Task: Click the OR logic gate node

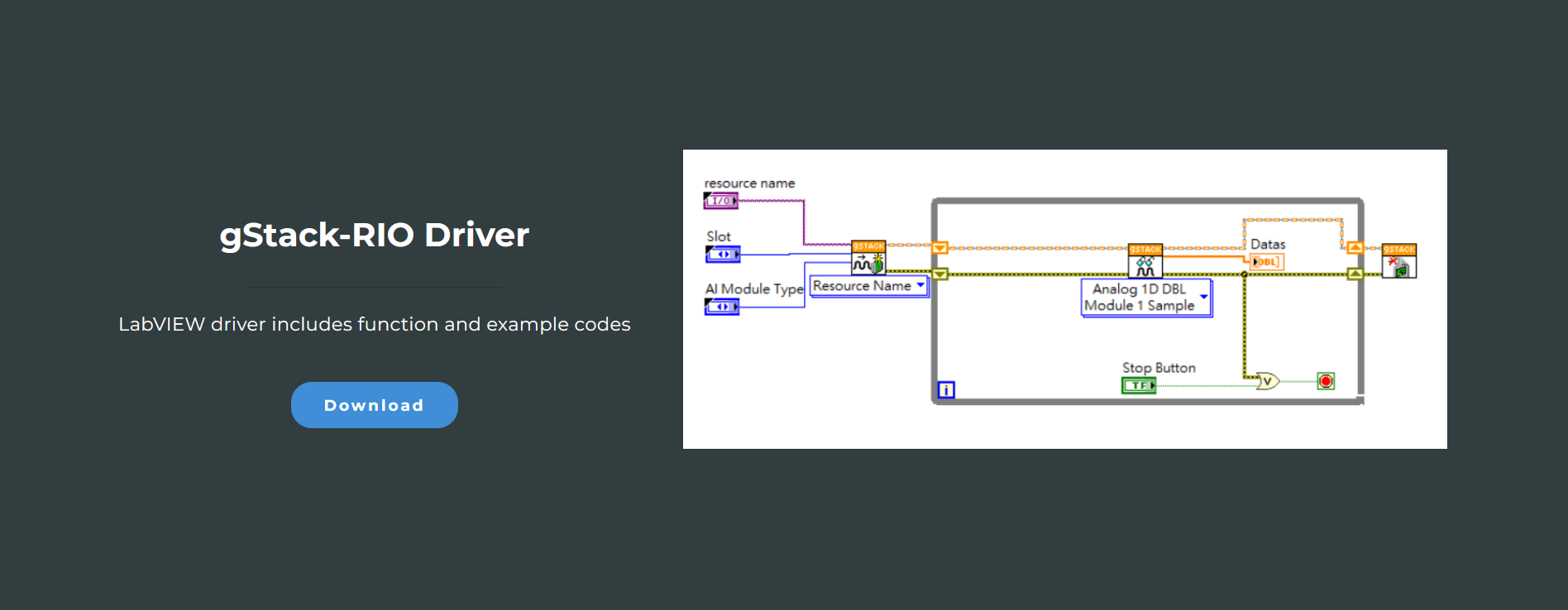Action: pos(1267,381)
